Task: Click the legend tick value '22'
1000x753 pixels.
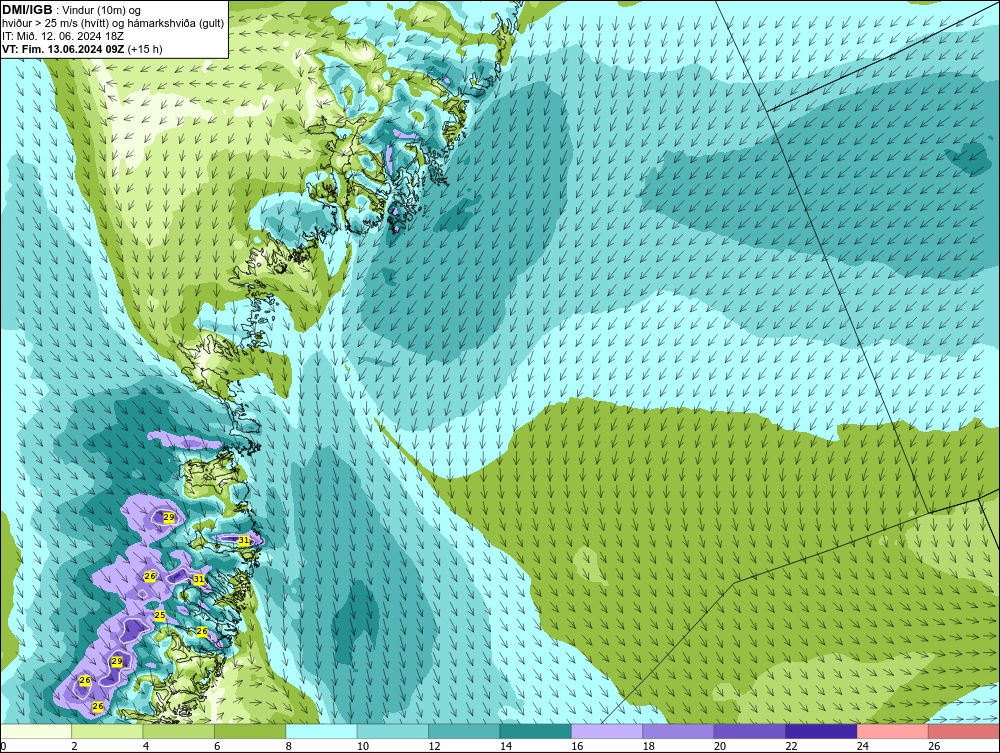Action: 791,746
